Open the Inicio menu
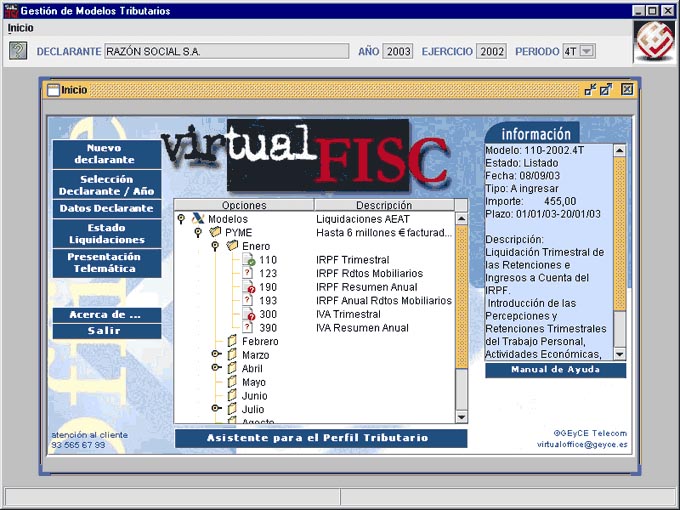 click(20, 28)
